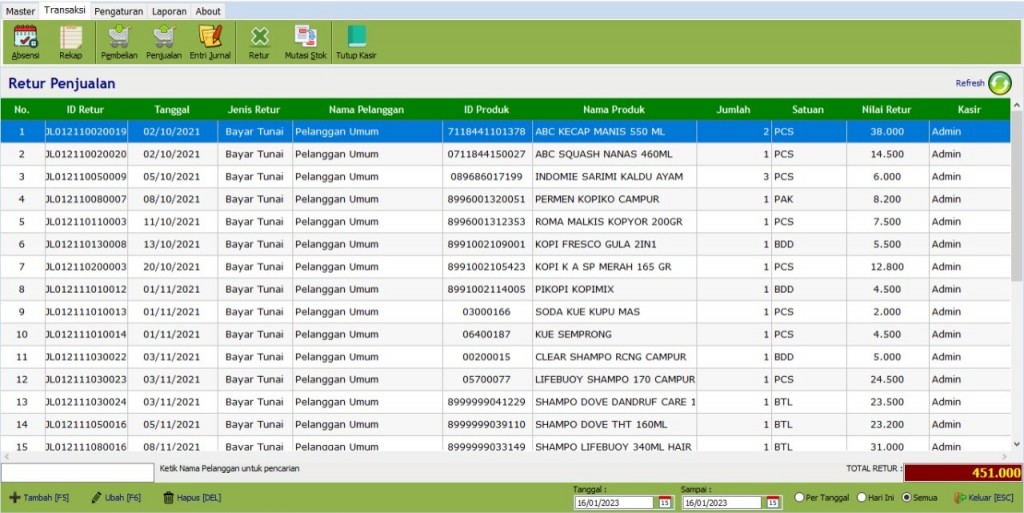Click the Kasir column header
Image resolution: width=1024 pixels, height=513 pixels.
click(969, 110)
